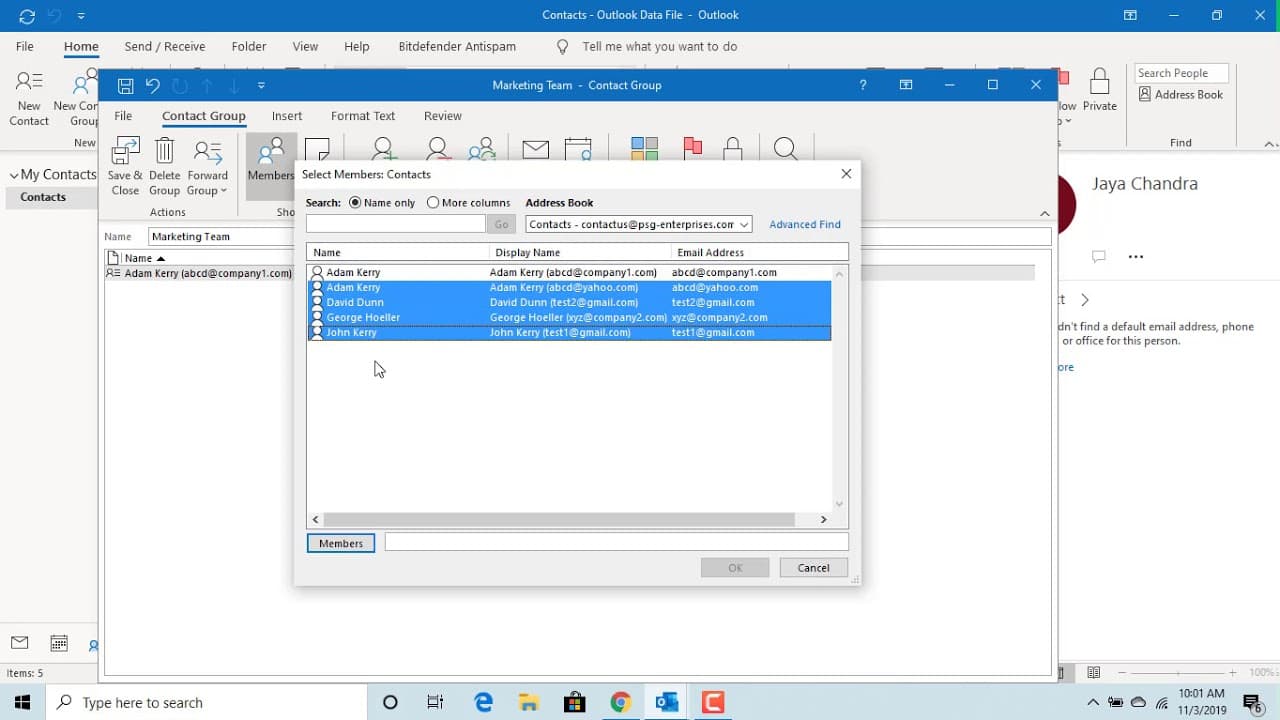This screenshot has height=720, width=1280.
Task: Click the message icon under Jaya Chandra
Action: 1098,256
